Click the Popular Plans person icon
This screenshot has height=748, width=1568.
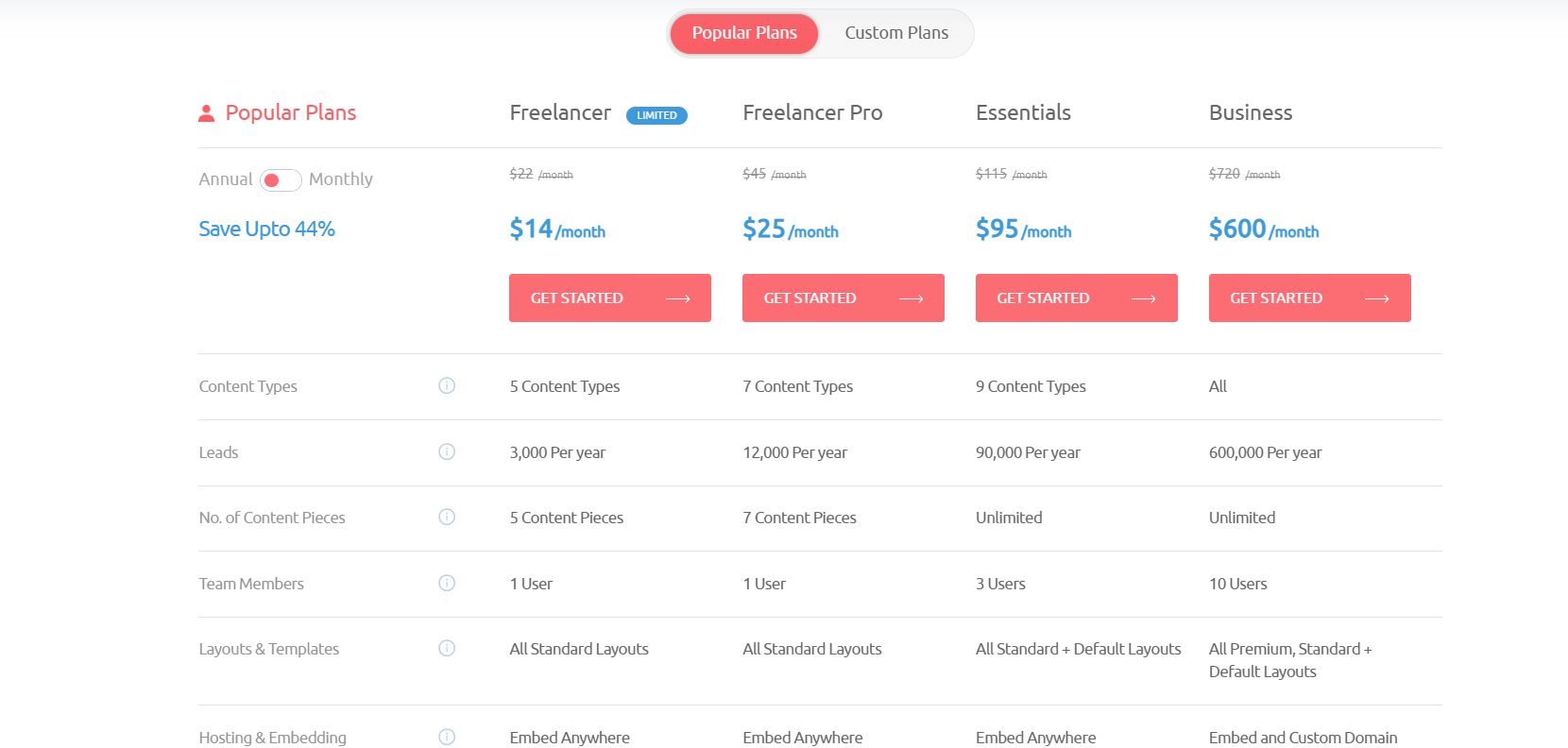206,113
